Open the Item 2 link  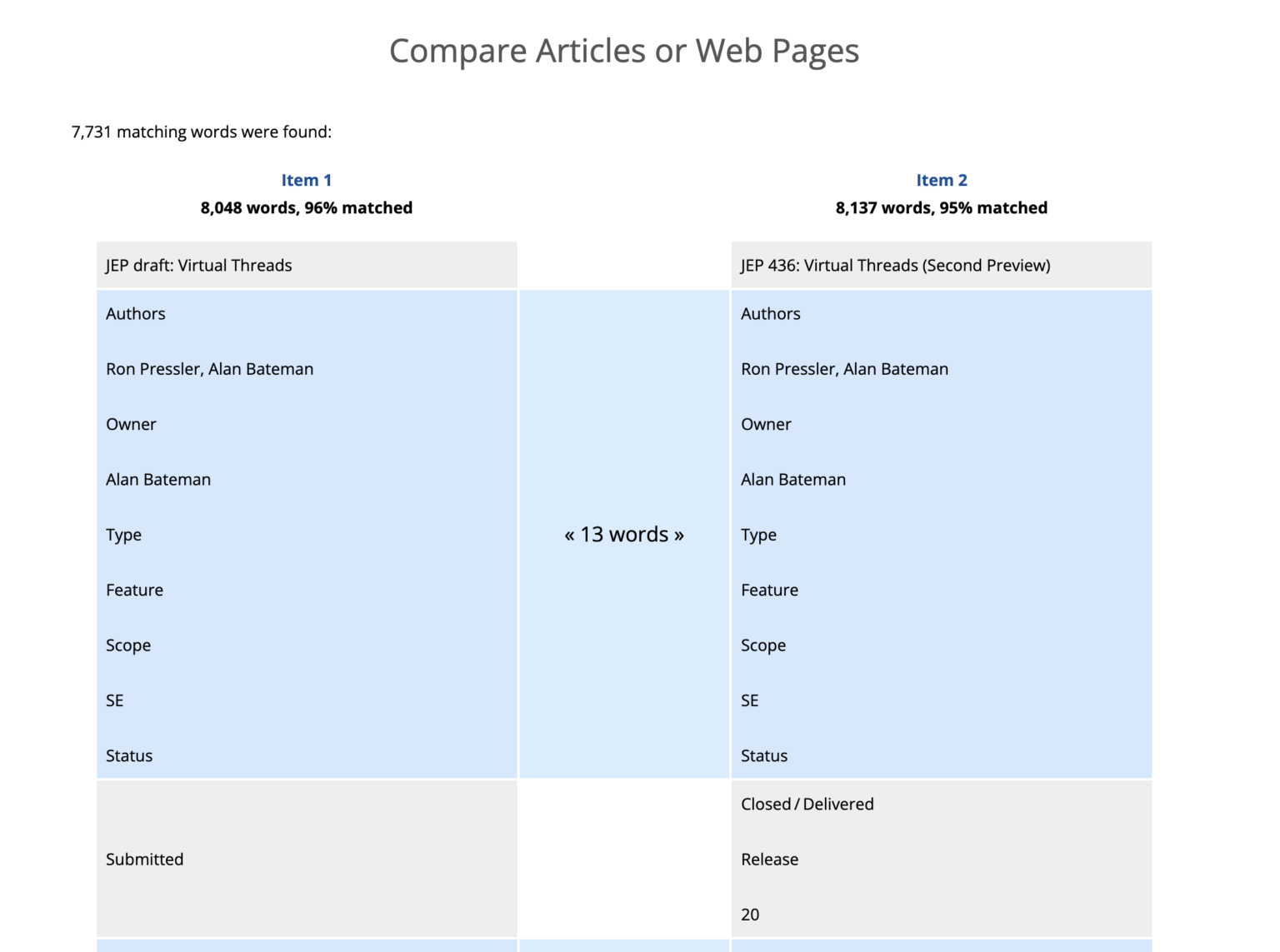(941, 179)
